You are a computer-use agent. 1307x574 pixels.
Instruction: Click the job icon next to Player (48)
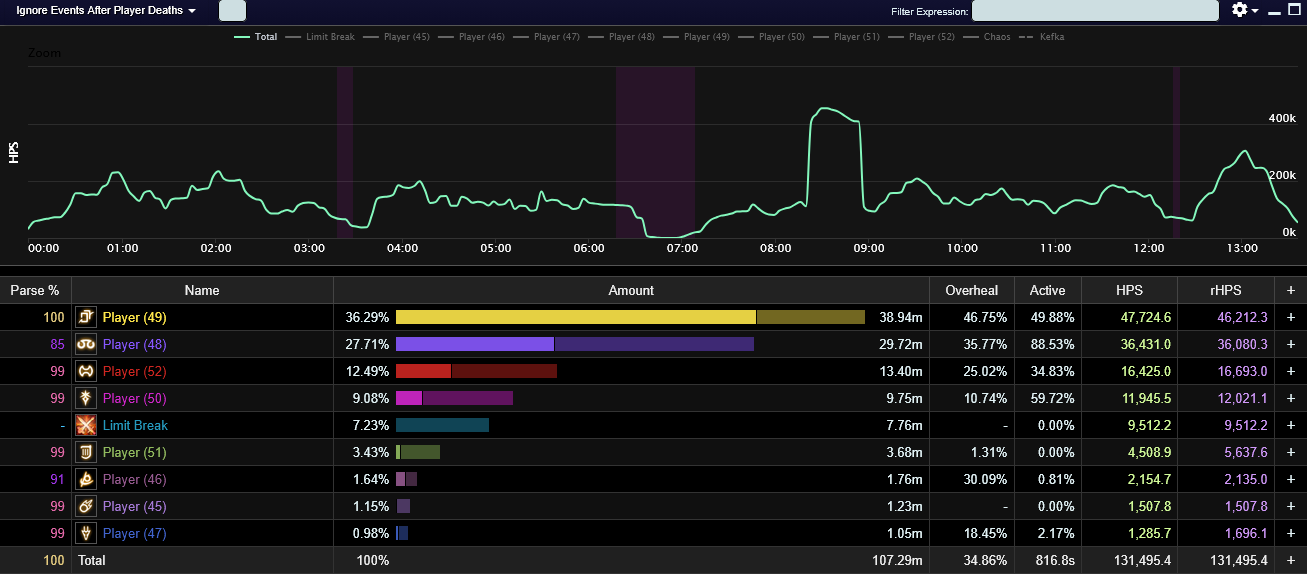coord(85,344)
